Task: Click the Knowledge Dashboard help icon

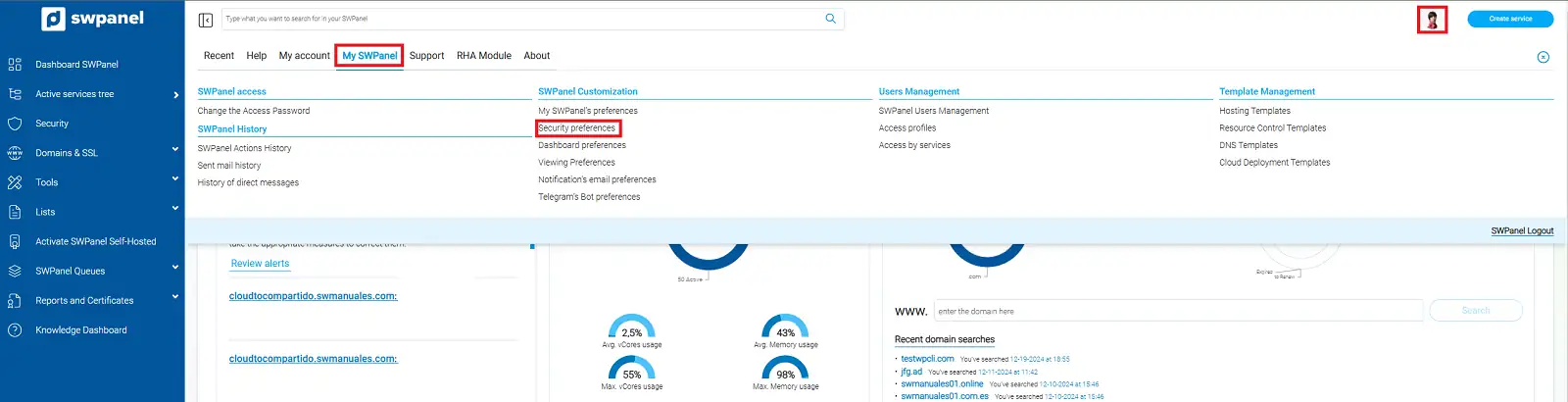Action: 15,330
